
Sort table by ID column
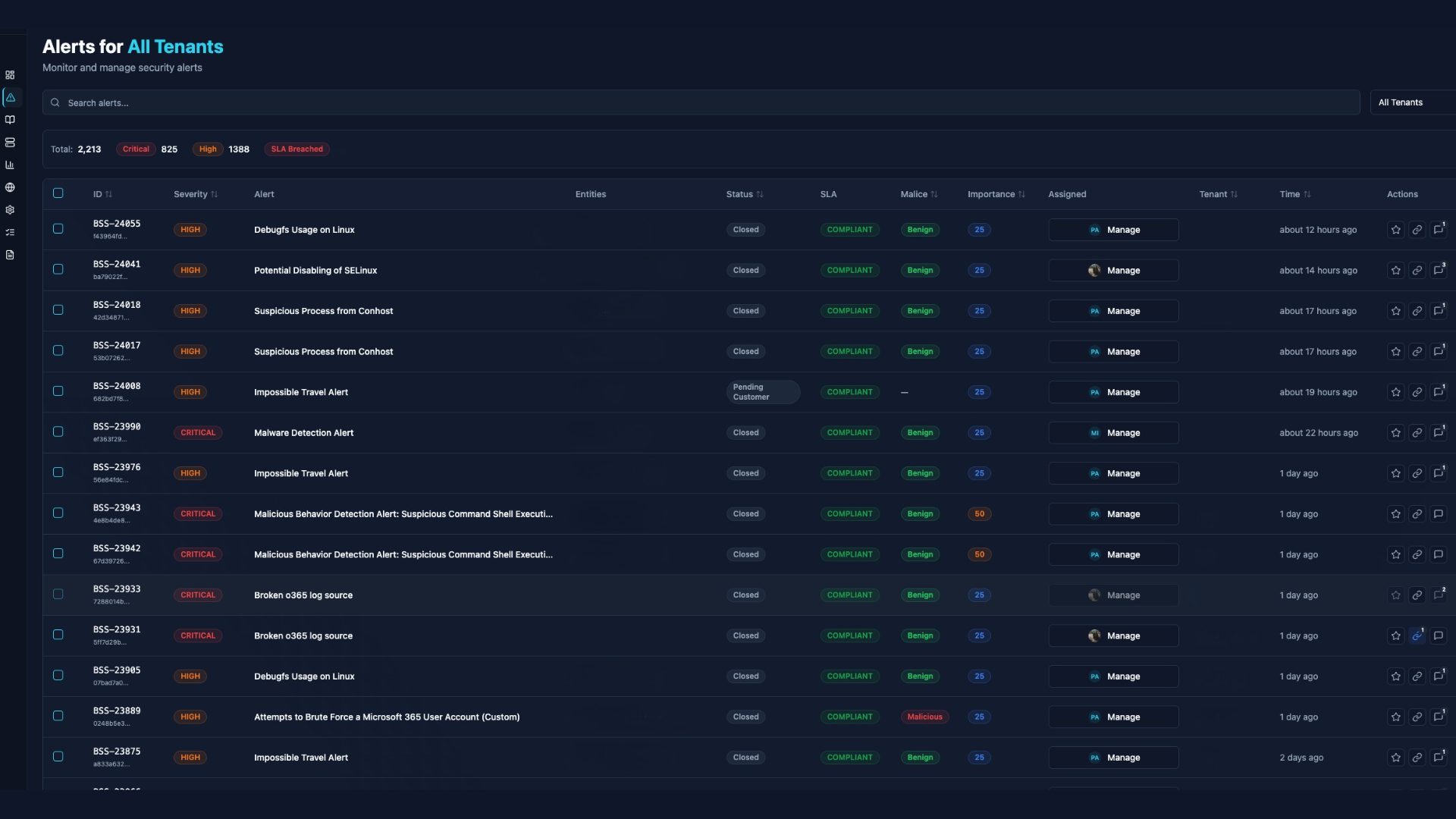pyautogui.click(x=102, y=195)
